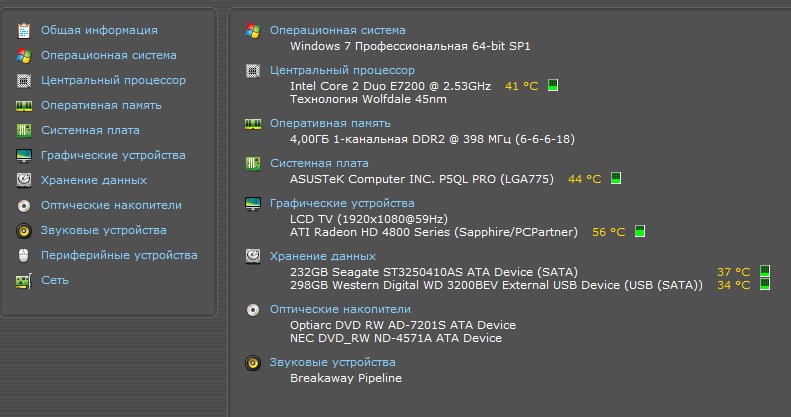Click the Центральный процессор heading link in summary
Viewport: 791px width, 417px height.
[x=342, y=70]
